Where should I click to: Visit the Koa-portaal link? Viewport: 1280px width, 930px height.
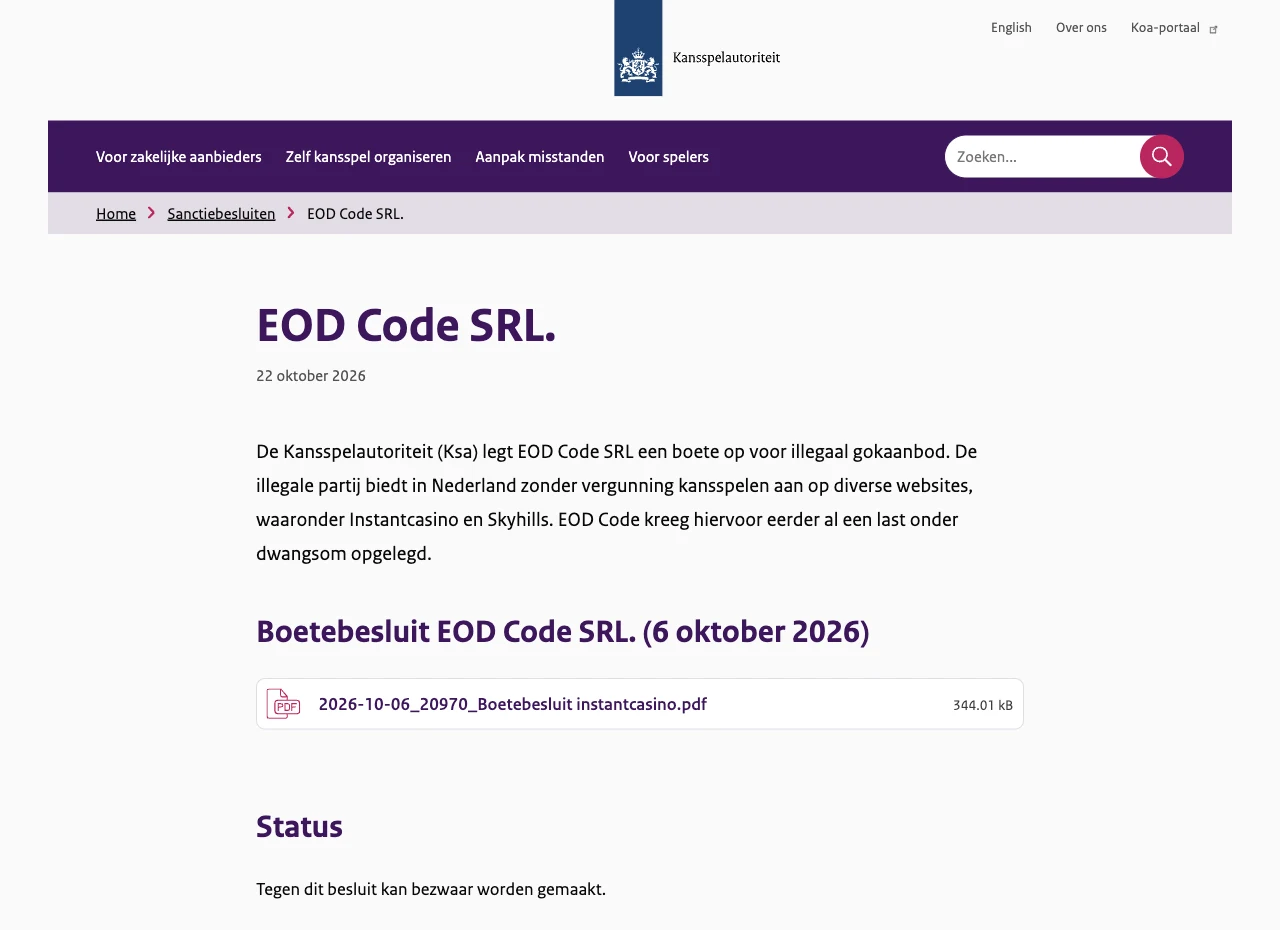(x=1165, y=28)
